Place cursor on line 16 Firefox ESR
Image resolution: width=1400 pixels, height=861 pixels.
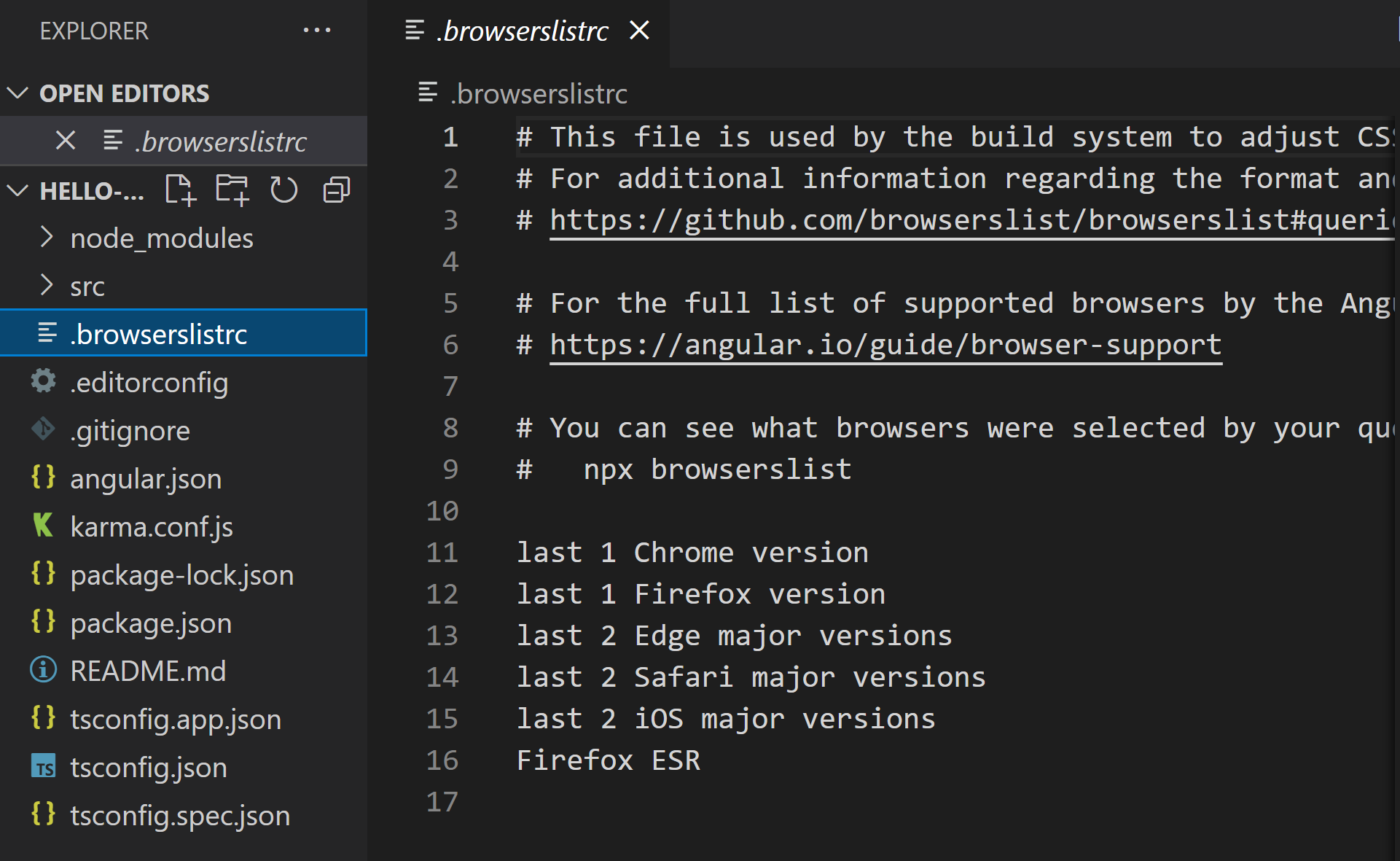[608, 760]
